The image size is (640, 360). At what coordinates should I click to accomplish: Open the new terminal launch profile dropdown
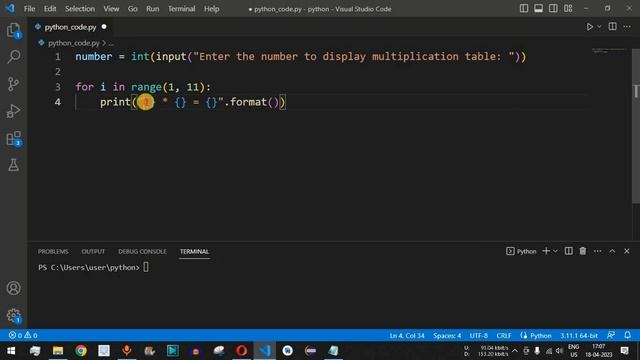coord(555,251)
